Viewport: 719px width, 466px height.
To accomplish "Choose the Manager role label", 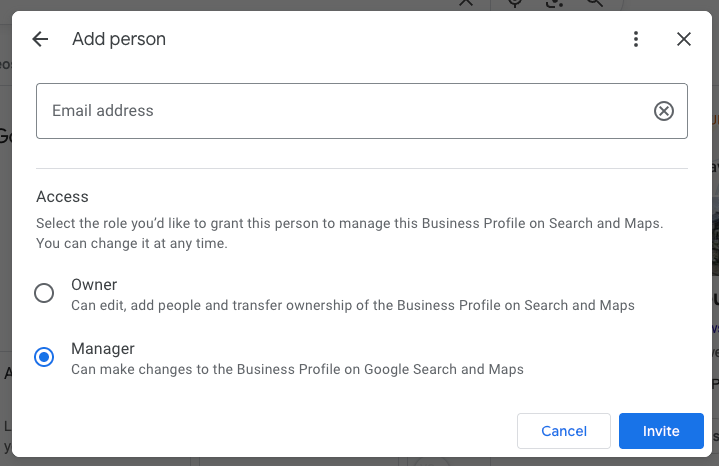I will pos(102,349).
